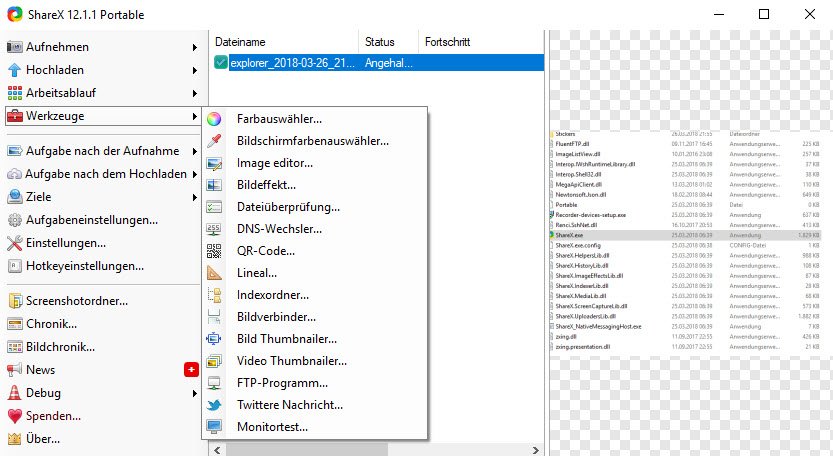
Task: Select Bildschirmfarbenauswähler... menu entry
Action: (x=313, y=141)
